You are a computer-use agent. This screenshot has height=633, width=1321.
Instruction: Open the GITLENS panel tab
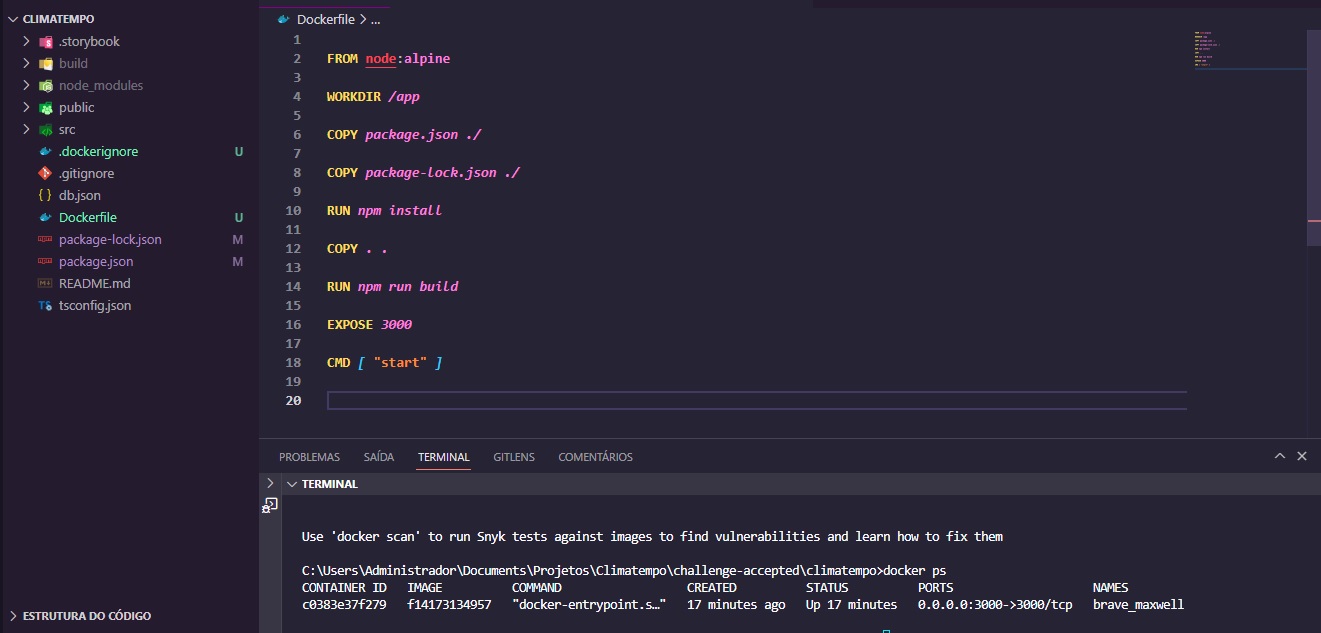coord(514,457)
